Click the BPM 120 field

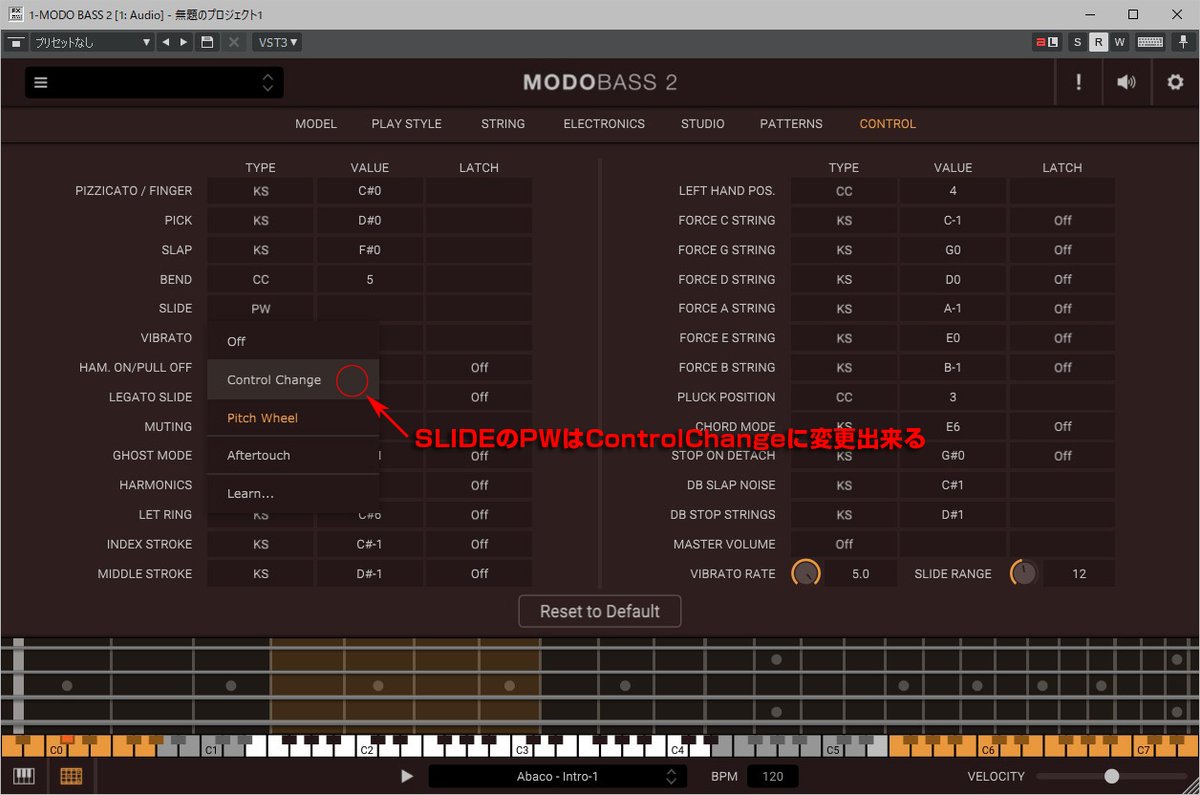coord(772,776)
